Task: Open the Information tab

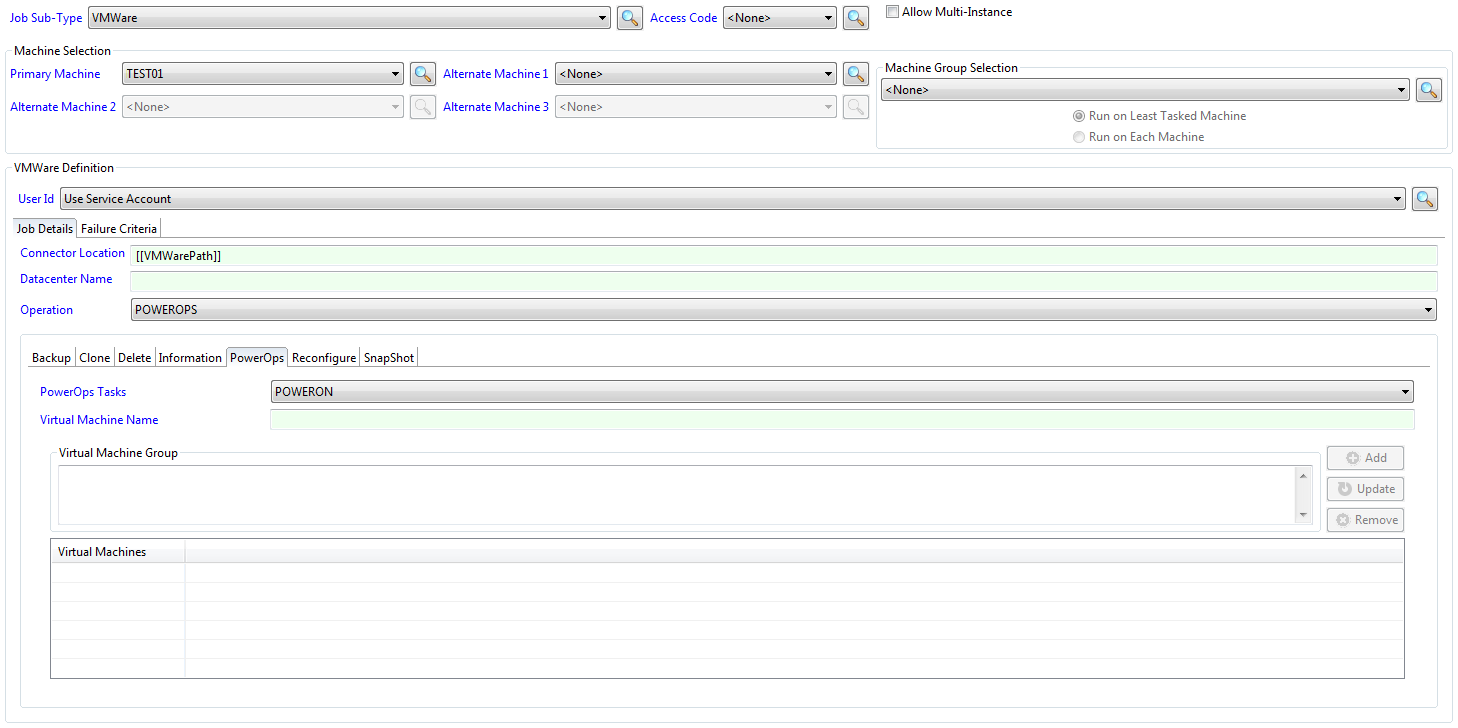Action: coord(190,358)
